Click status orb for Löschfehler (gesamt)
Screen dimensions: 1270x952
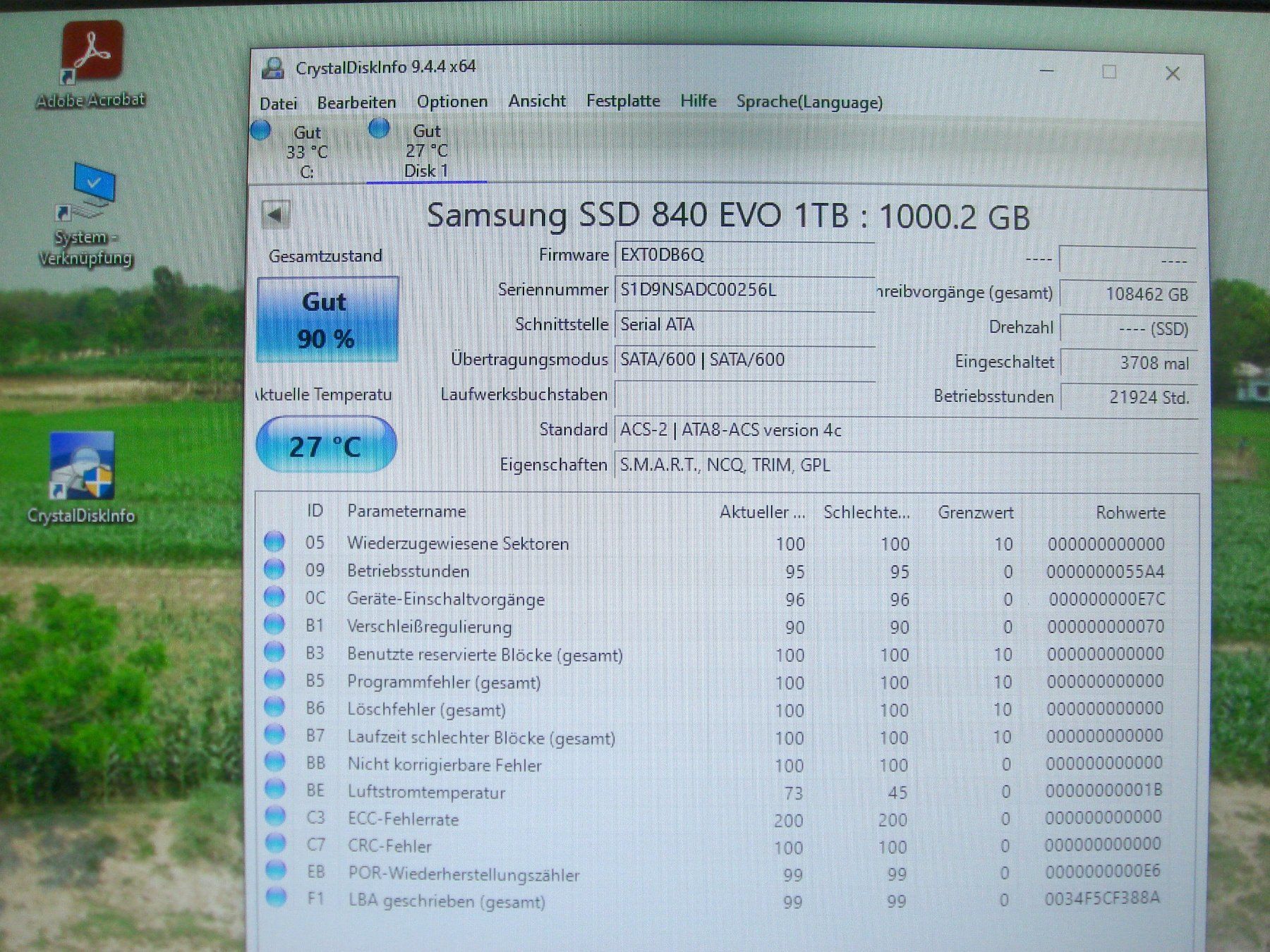(x=274, y=707)
